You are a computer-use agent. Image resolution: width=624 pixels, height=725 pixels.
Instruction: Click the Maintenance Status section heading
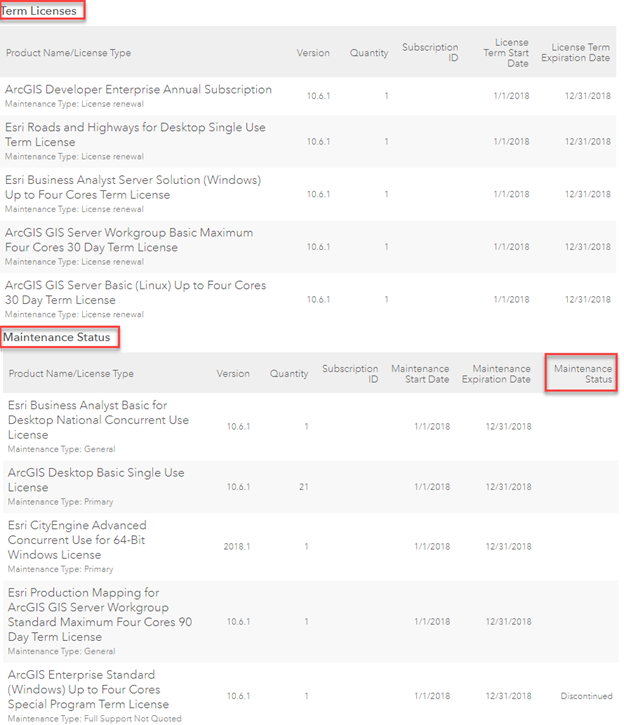tap(57, 337)
